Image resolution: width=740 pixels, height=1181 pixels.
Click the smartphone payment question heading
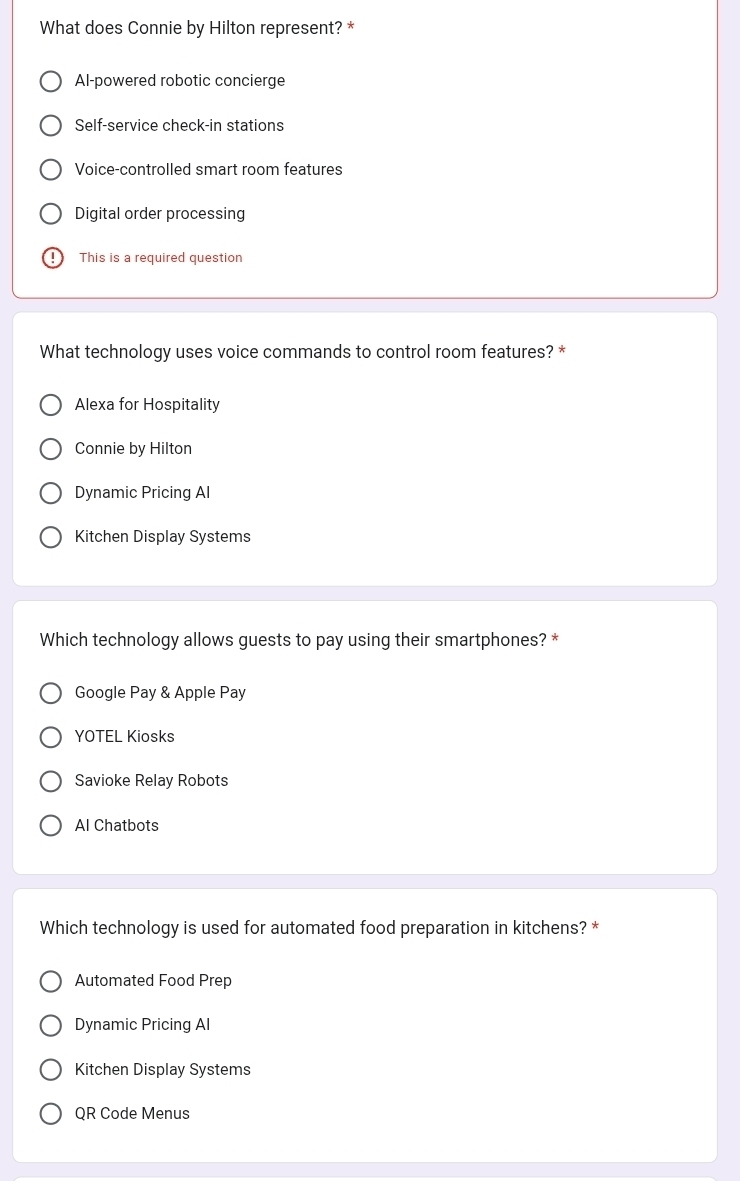(x=293, y=640)
